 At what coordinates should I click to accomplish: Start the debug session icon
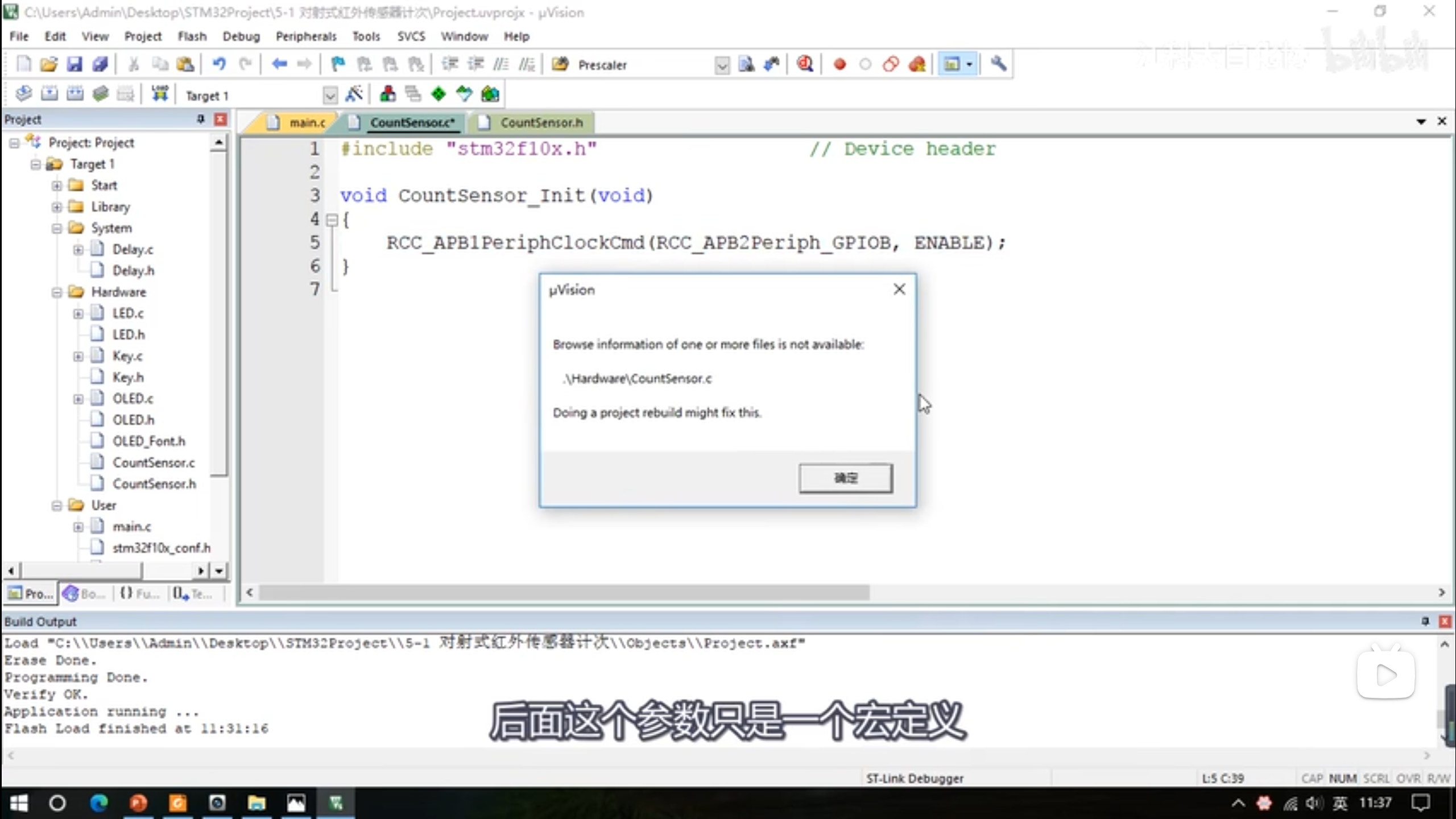(805, 64)
